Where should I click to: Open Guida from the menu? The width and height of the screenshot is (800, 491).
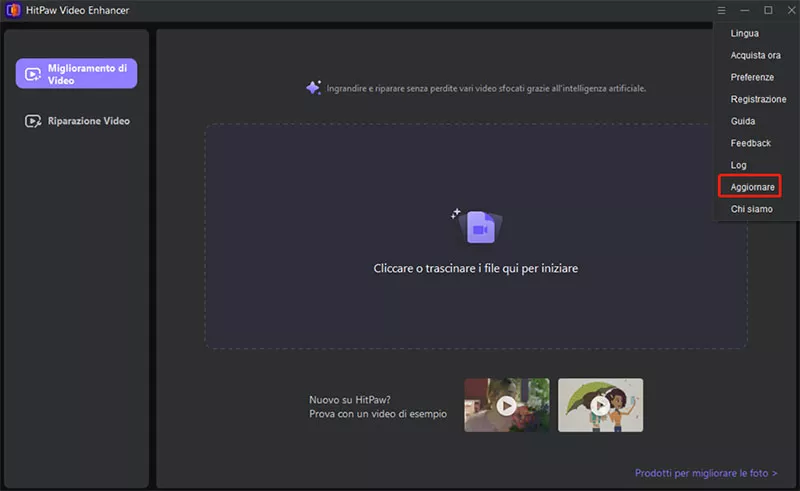point(742,121)
